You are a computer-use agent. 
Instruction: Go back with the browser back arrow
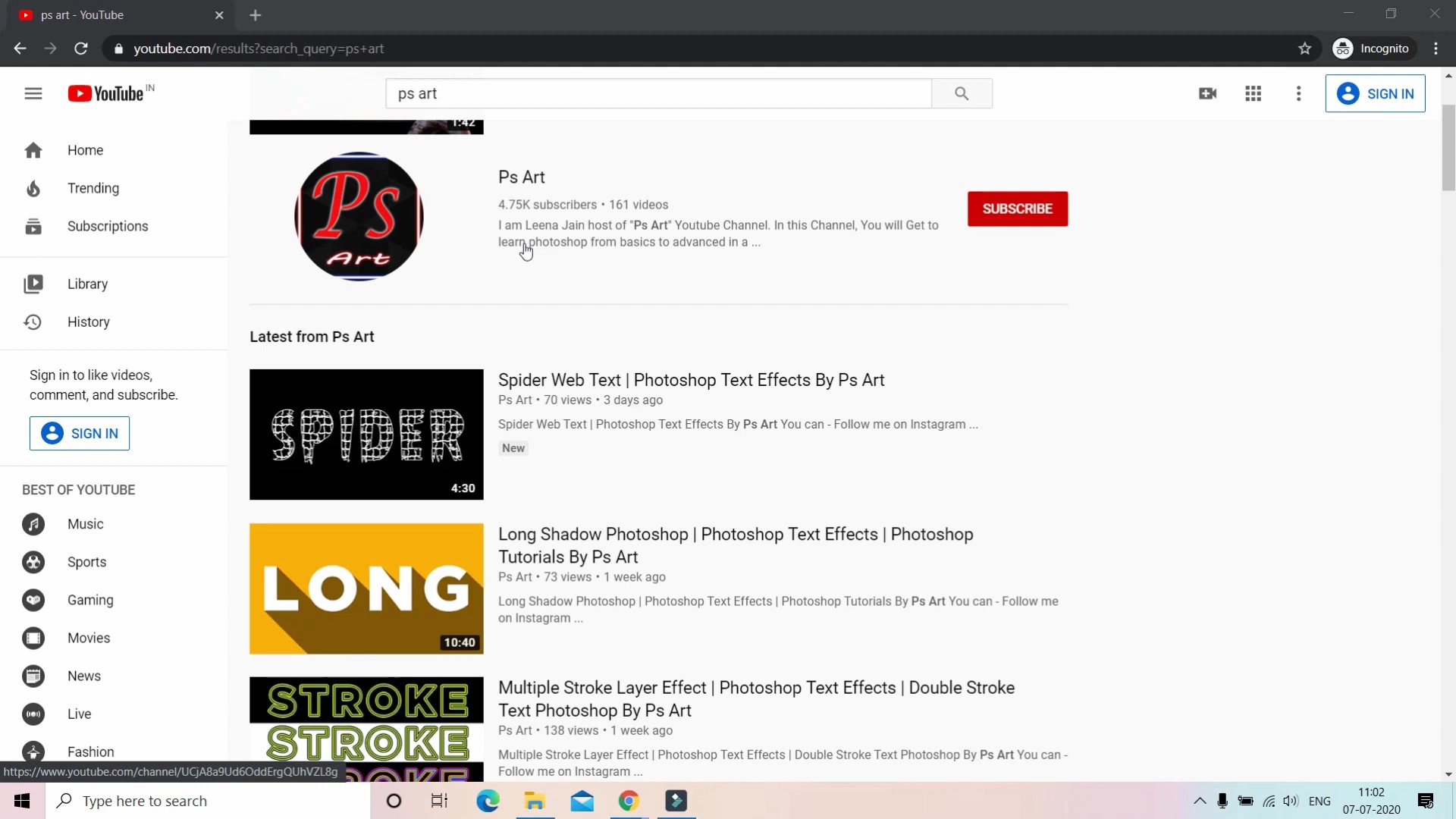20,49
